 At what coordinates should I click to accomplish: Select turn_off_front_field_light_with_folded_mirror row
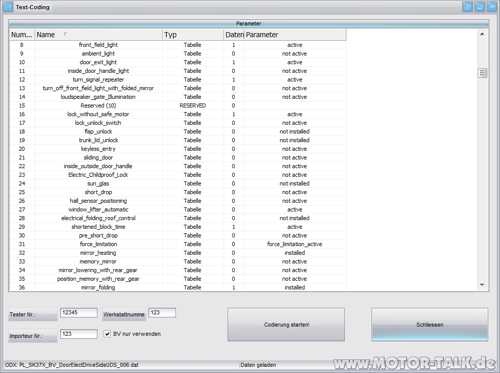point(178,88)
